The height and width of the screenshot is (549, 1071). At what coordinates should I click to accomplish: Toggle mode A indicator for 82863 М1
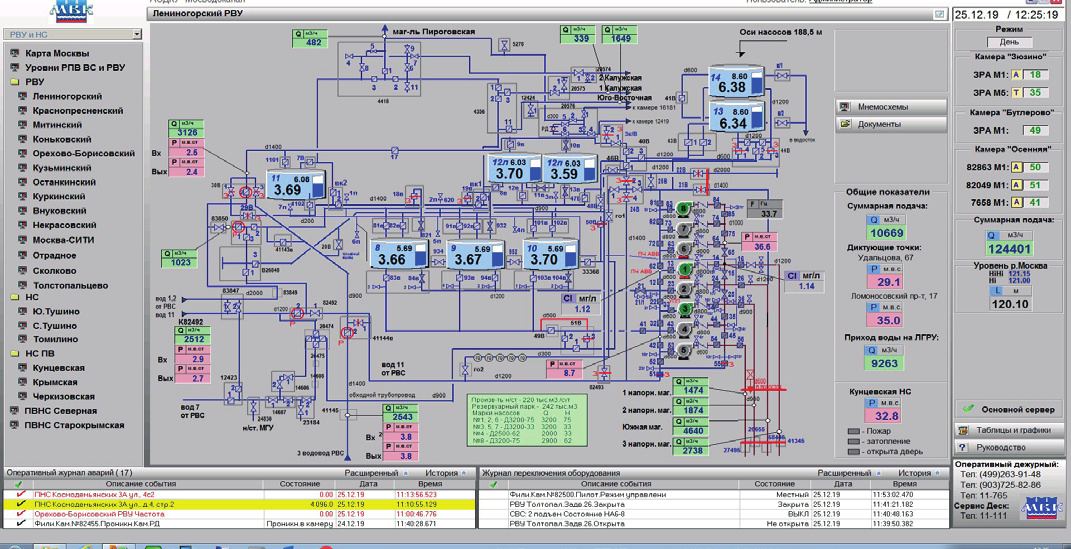point(1018,167)
